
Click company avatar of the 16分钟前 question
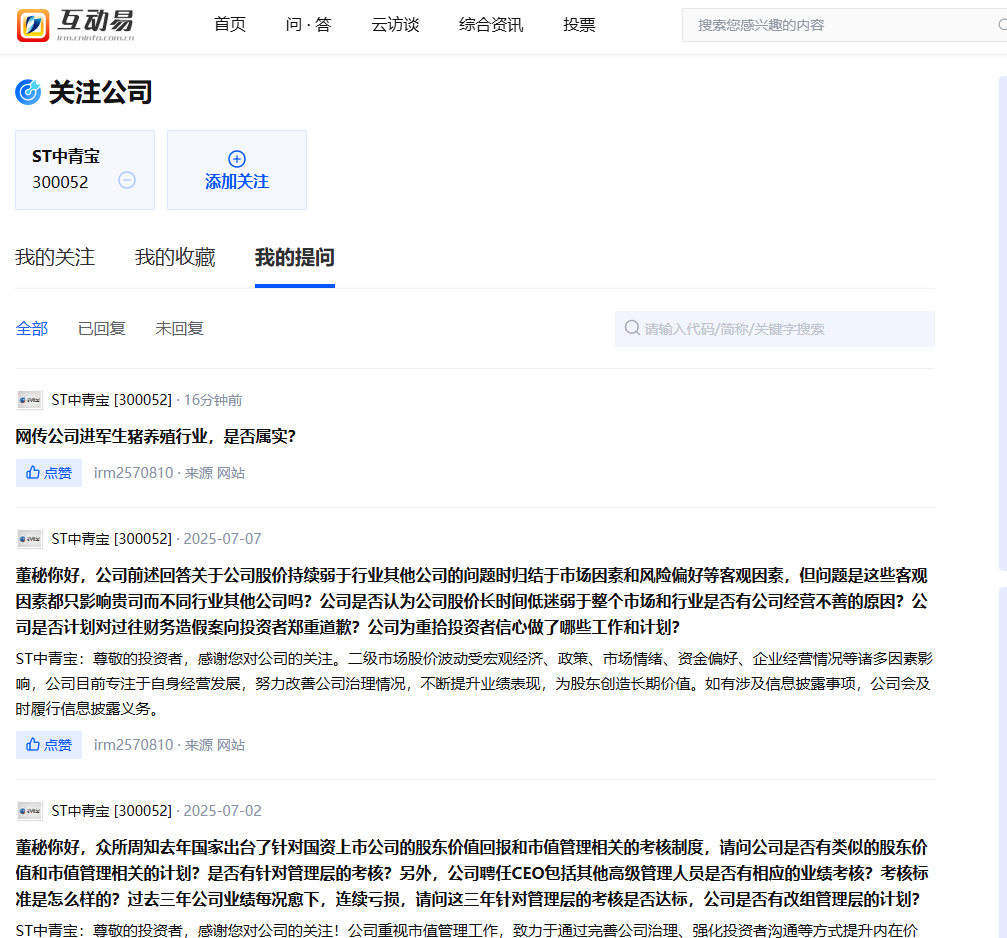[30, 400]
